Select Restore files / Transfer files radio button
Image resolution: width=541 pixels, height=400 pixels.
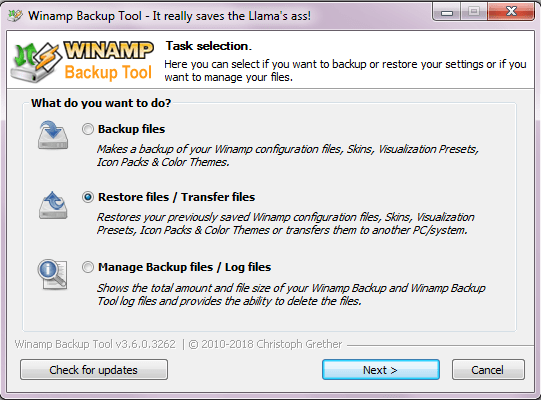tap(88, 197)
